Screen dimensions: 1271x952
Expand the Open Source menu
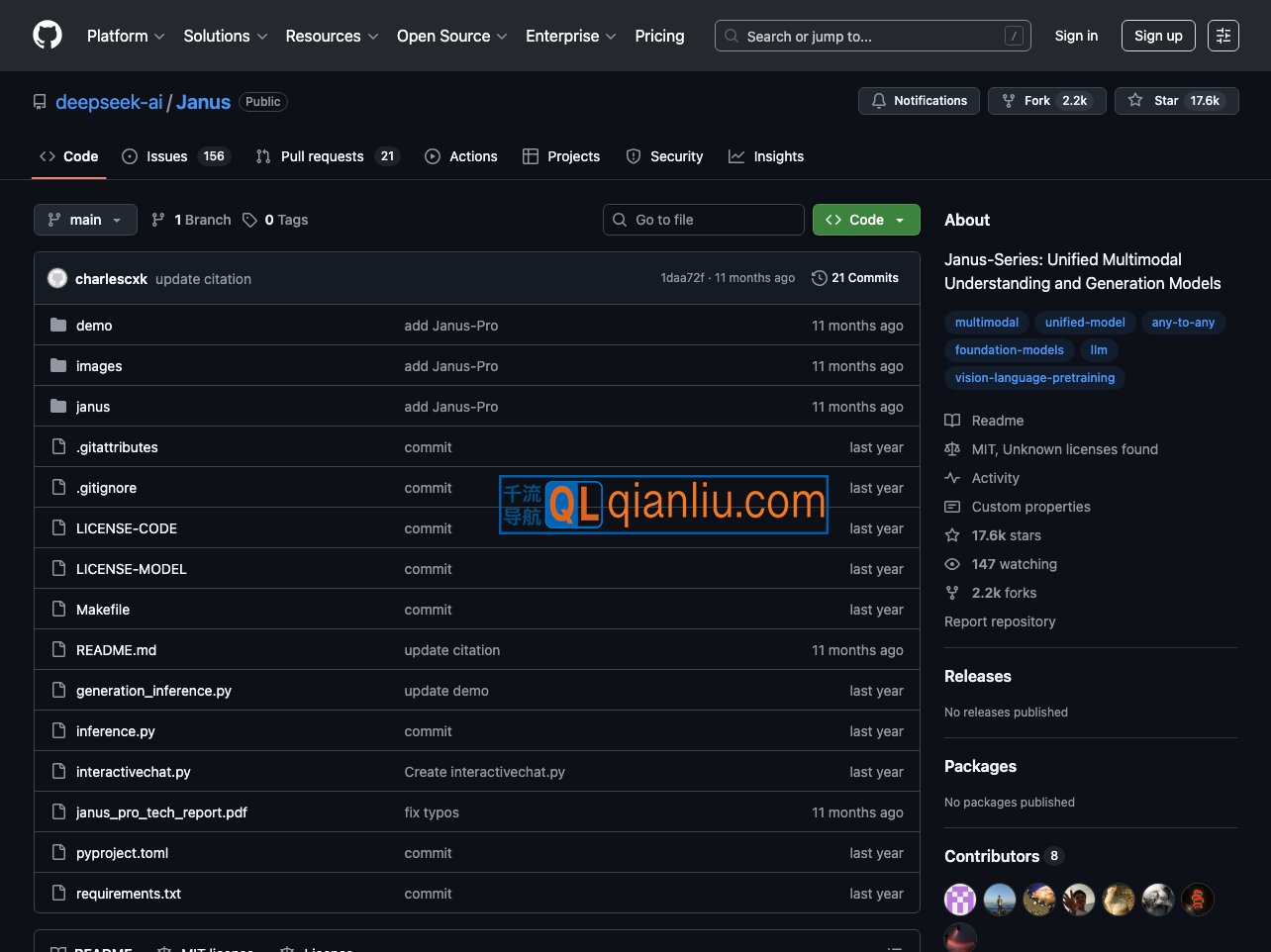pyautogui.click(x=451, y=36)
